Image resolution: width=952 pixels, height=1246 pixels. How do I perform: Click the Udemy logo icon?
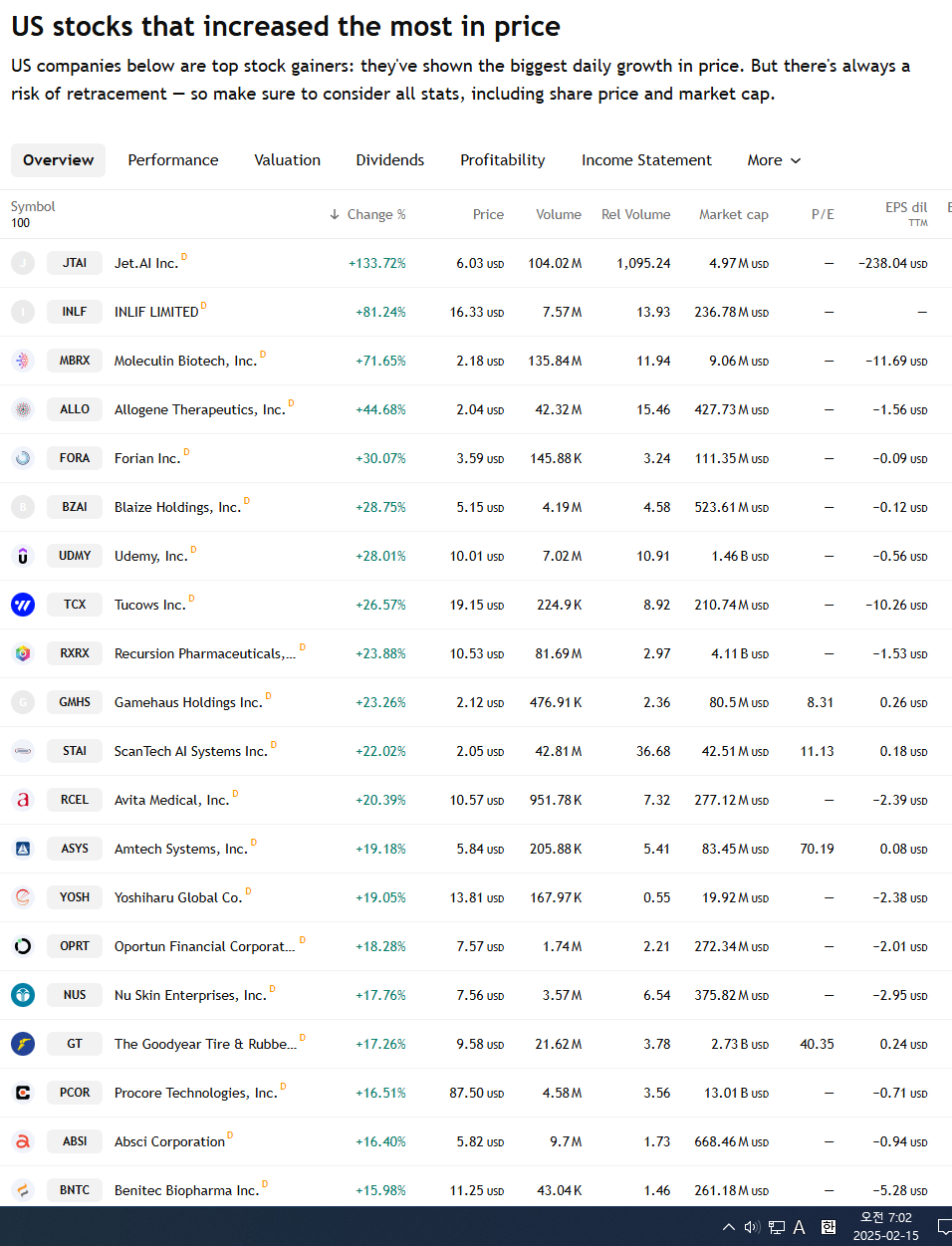click(23, 556)
